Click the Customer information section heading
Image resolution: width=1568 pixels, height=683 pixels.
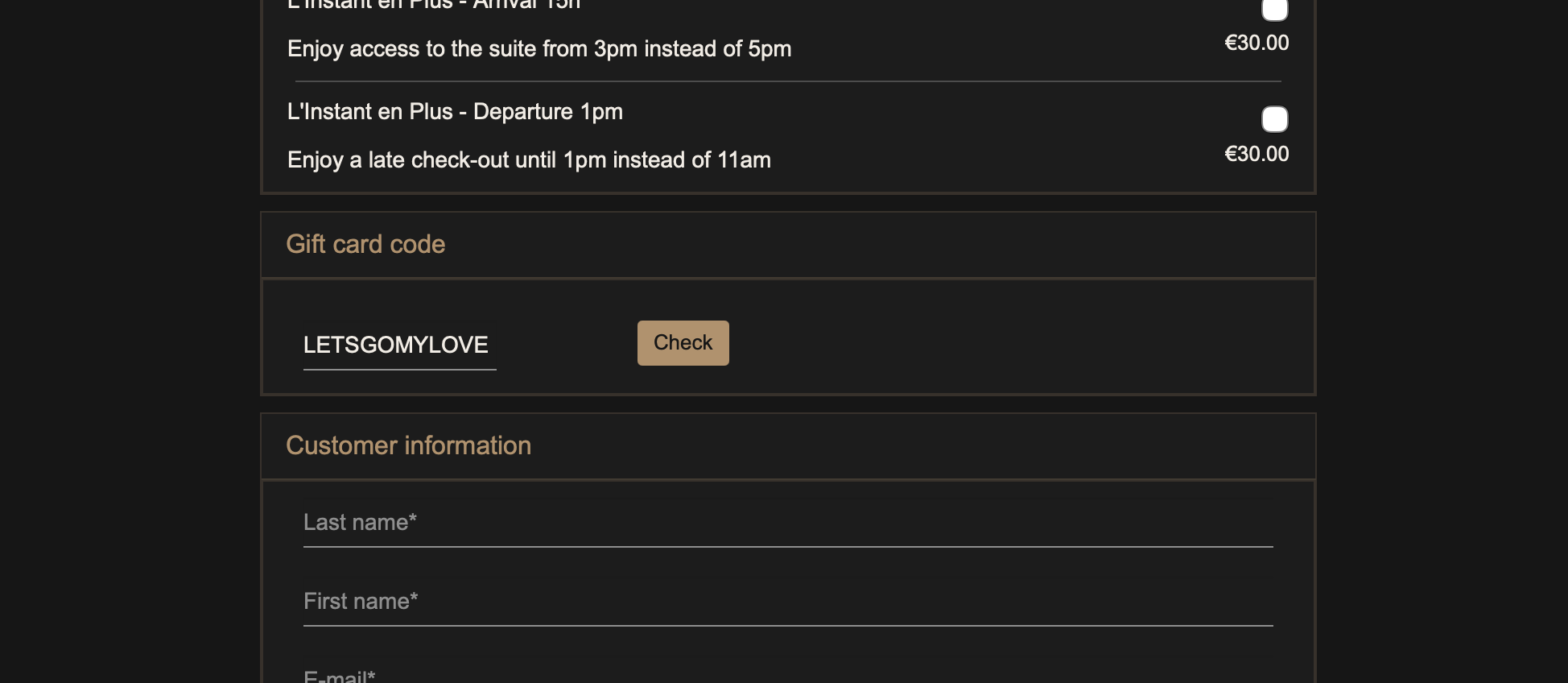pos(408,445)
